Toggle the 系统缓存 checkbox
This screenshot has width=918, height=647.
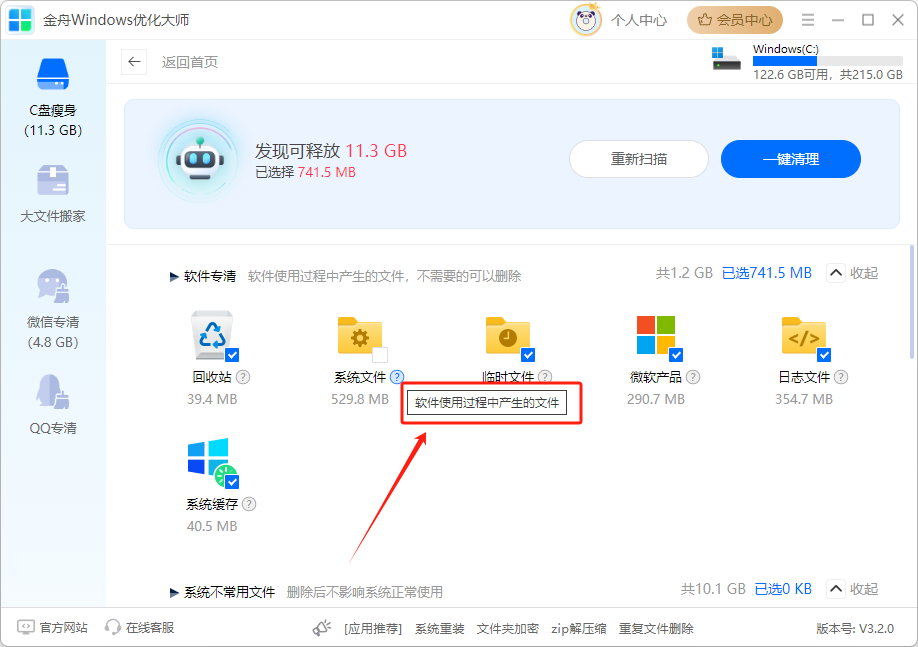232,482
